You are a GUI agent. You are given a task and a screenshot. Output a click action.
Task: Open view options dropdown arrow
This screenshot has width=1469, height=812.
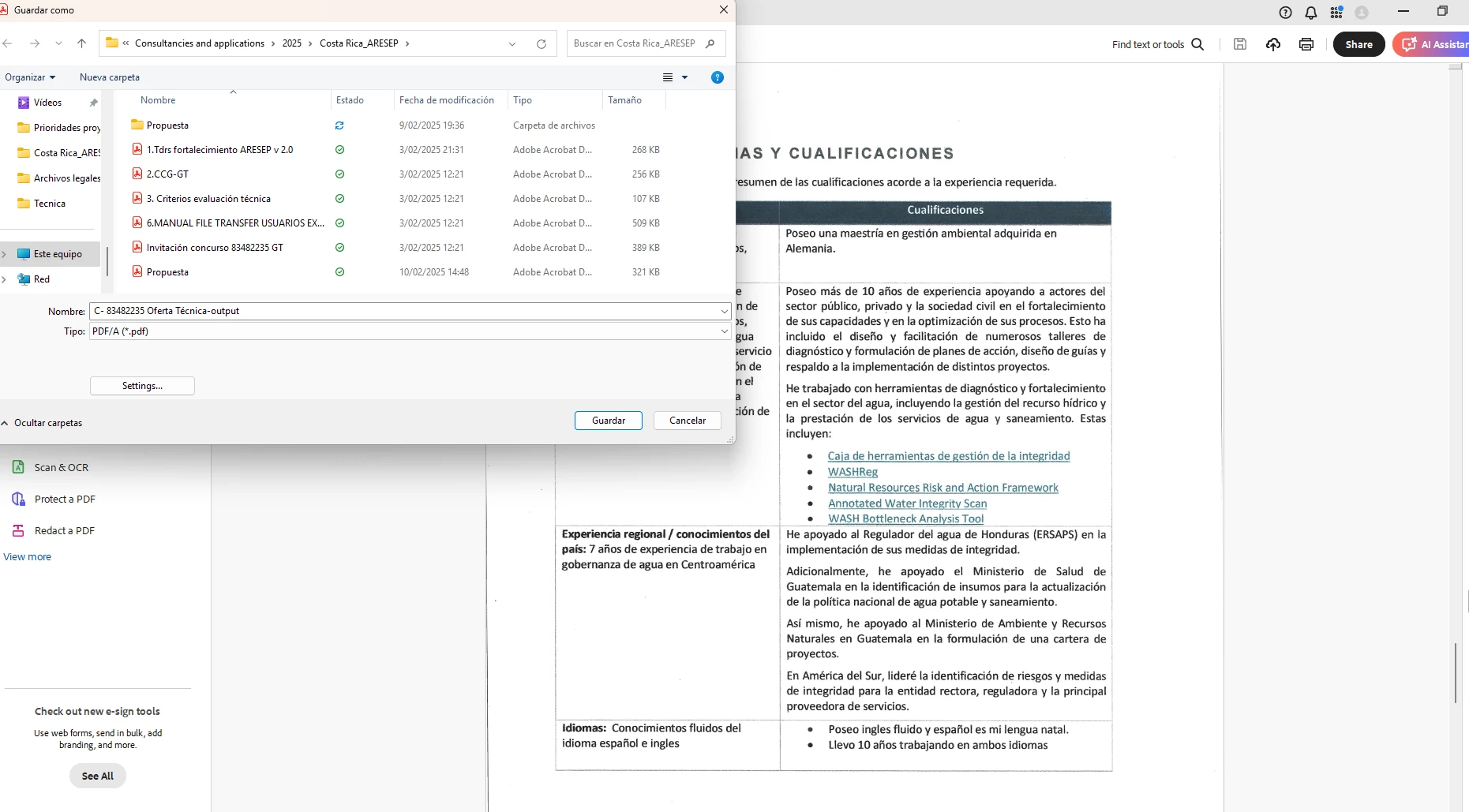click(684, 77)
